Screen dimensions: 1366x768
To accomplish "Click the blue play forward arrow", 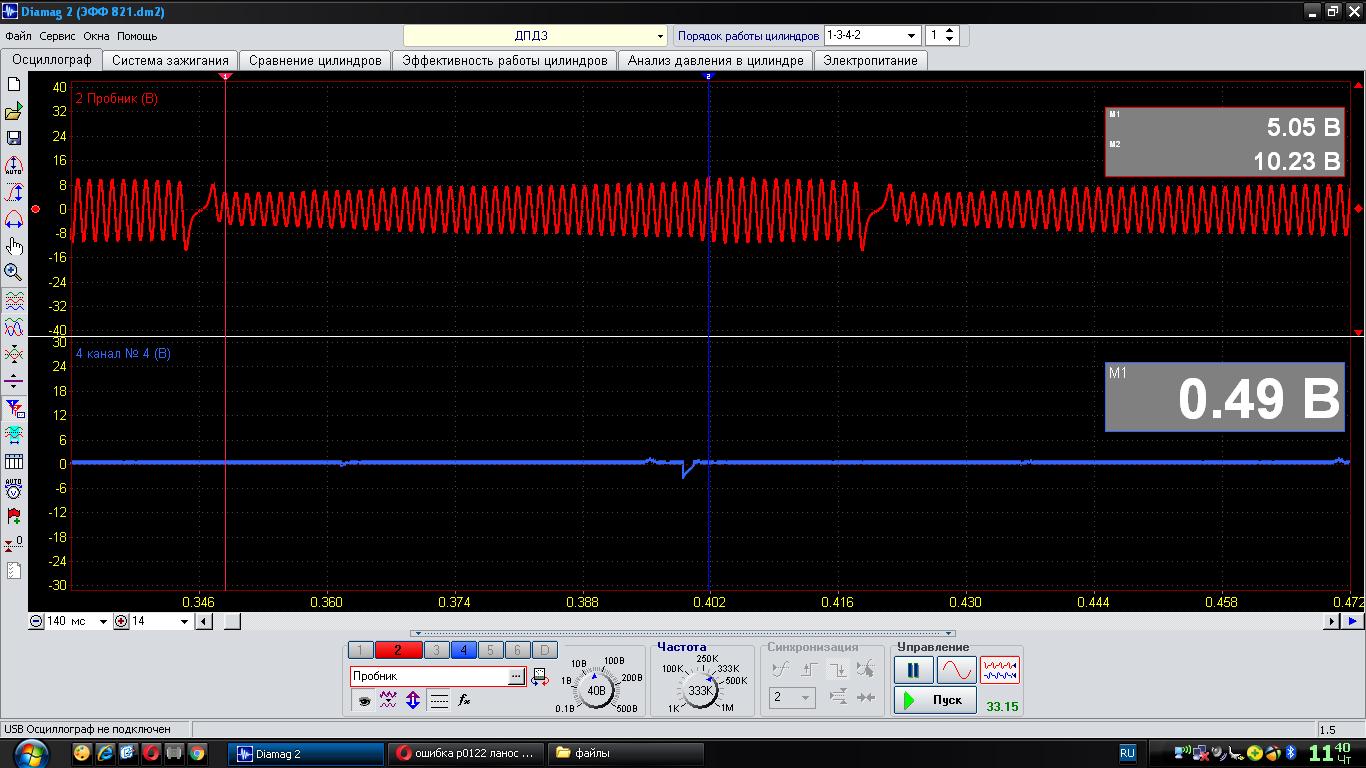I will coord(1352,621).
